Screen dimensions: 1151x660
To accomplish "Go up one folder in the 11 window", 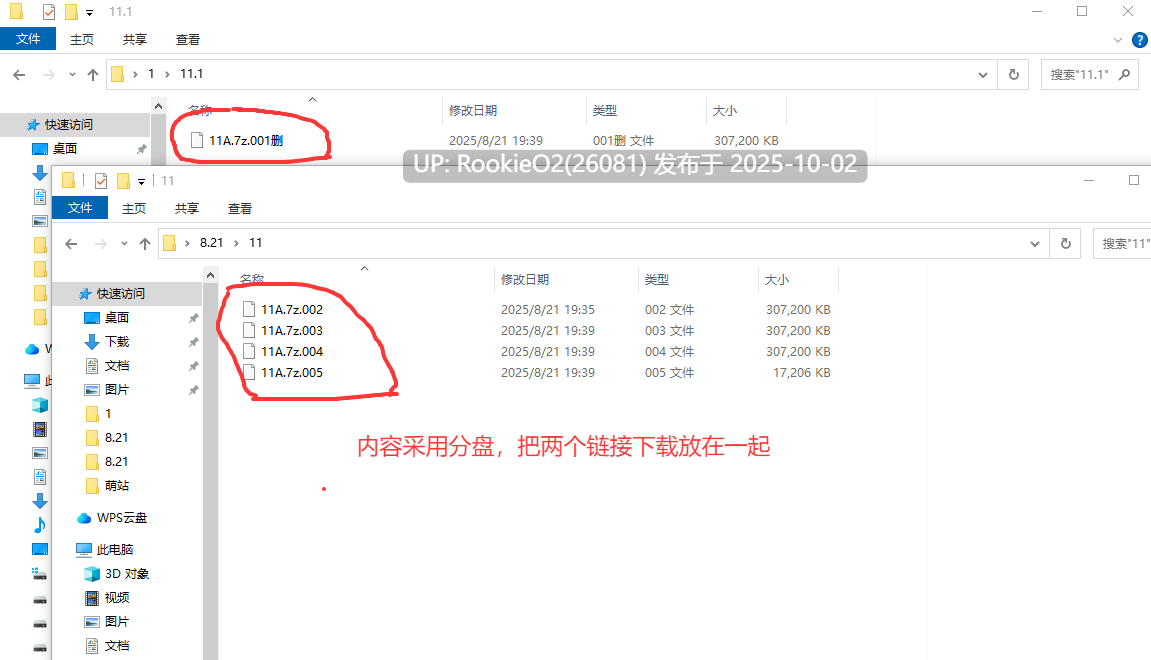I will coord(145,244).
